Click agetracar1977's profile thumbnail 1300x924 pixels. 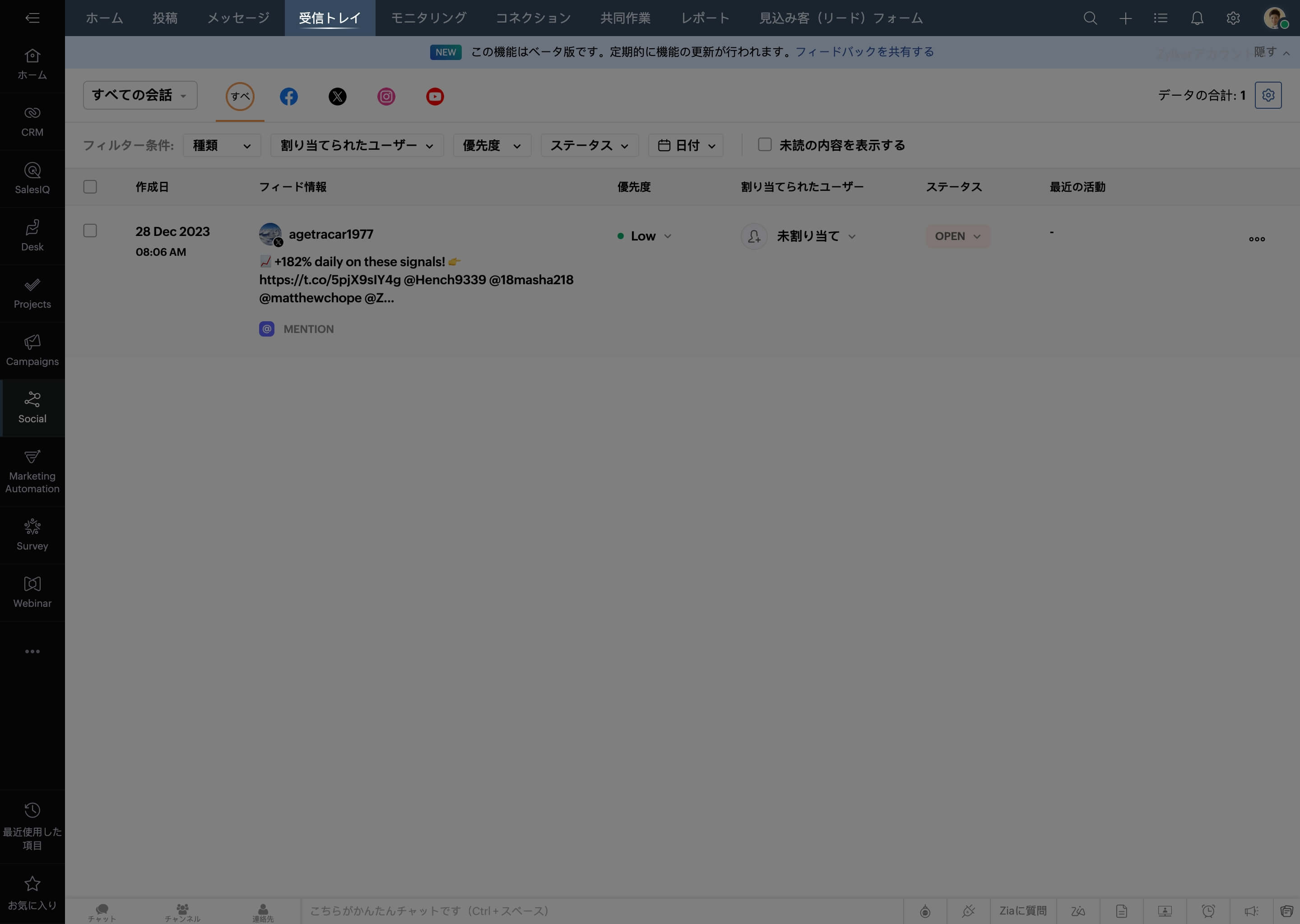pyautogui.click(x=270, y=234)
